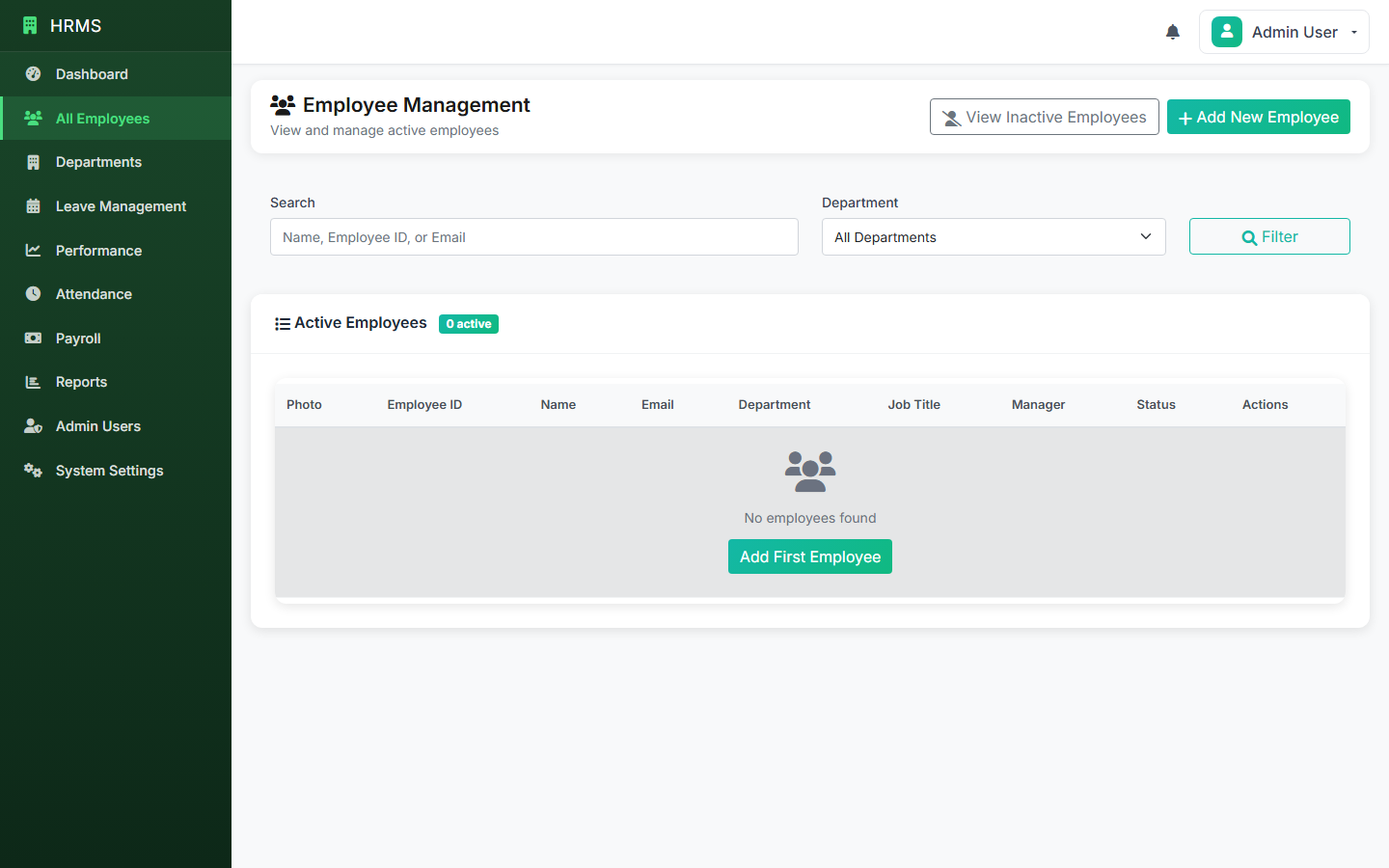Open the Attendance page
Screen dimensions: 1389x868
[x=116, y=294]
